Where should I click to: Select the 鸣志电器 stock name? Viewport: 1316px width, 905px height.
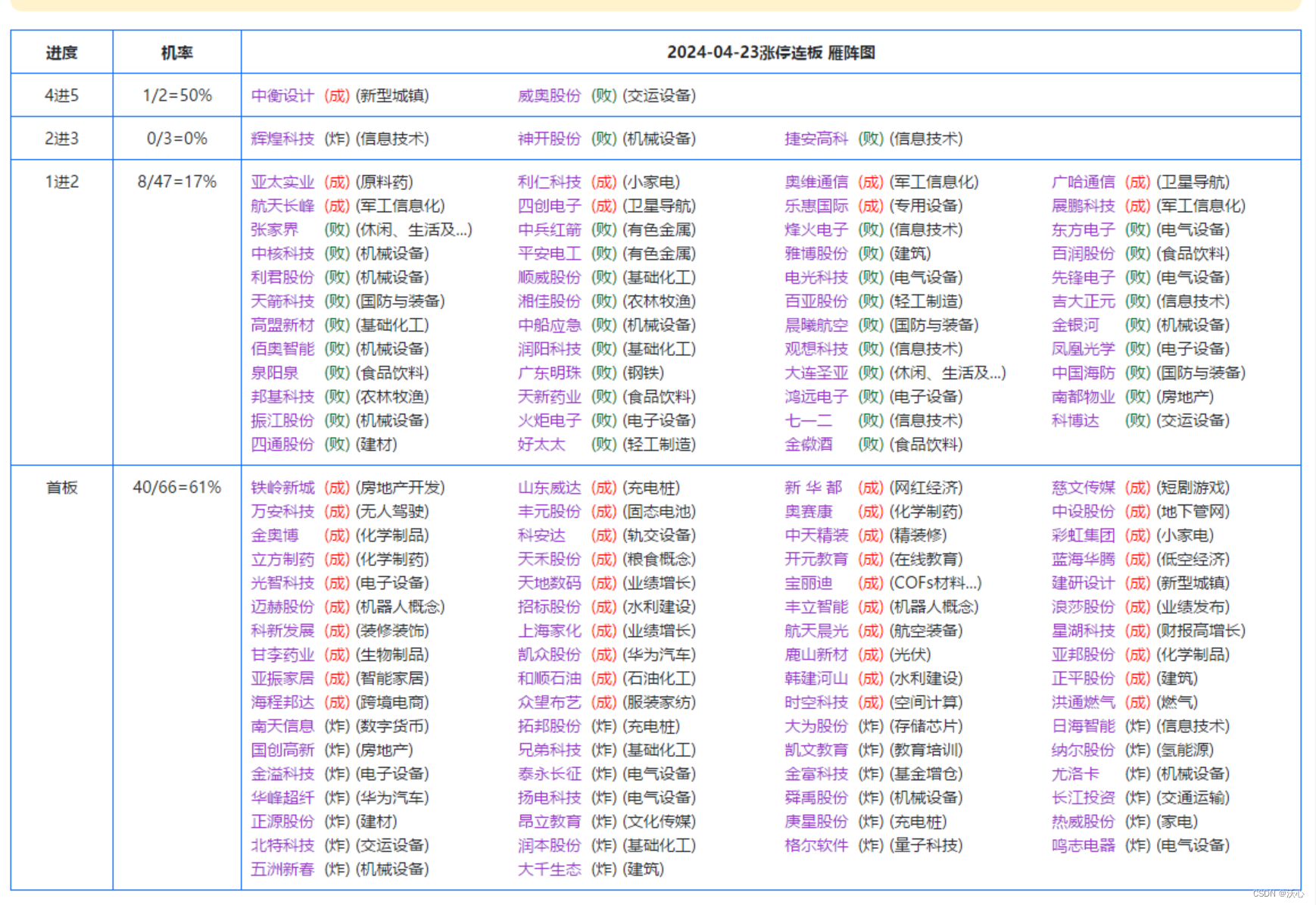1083,846
